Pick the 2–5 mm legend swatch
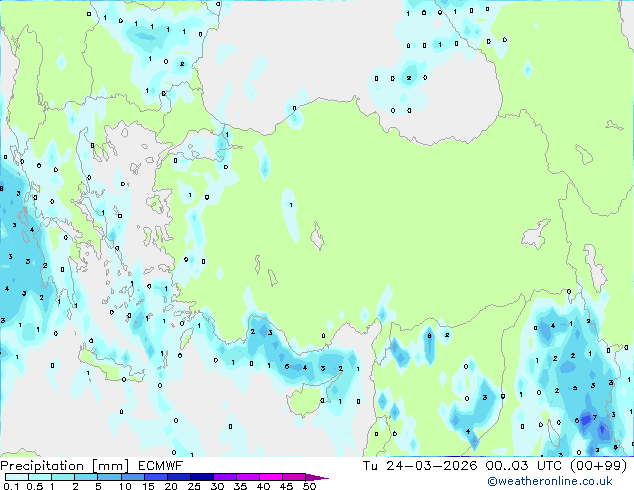634x490 pixels. pyautogui.click(x=86, y=477)
